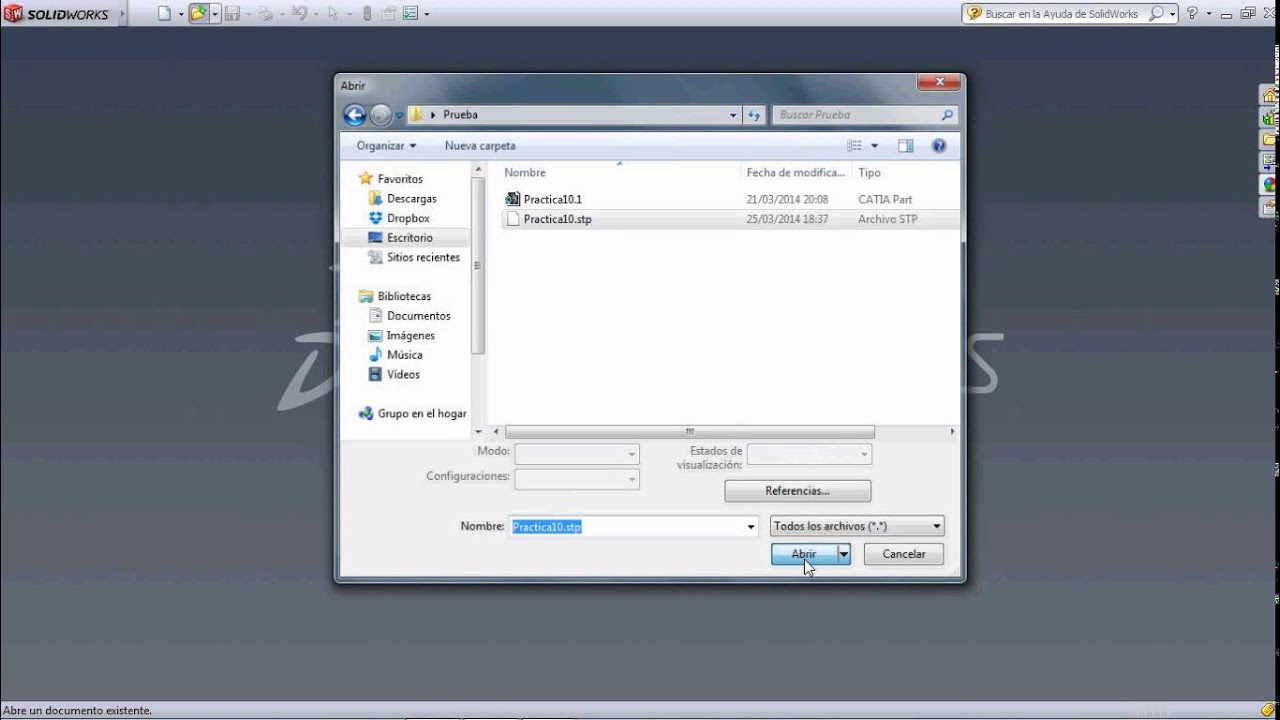Open the Organizar dropdown menu
Viewport: 1280px width, 720px height.
[386, 146]
